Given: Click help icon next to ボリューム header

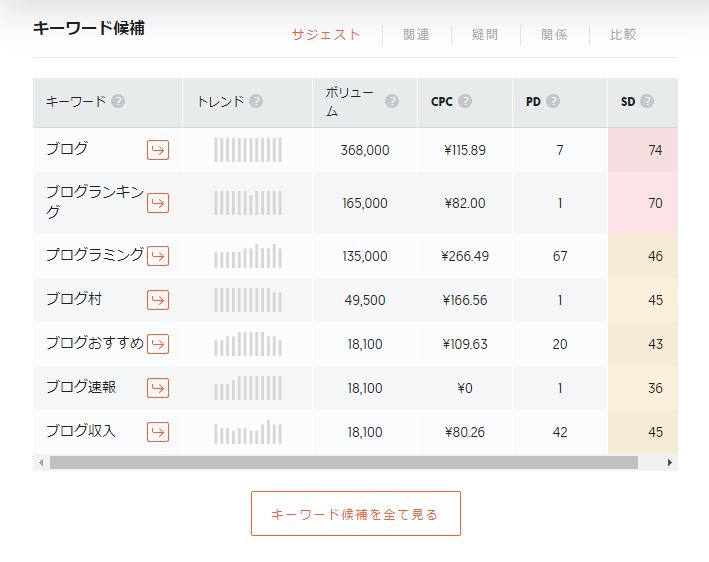Looking at the screenshot, I should (x=392, y=101).
